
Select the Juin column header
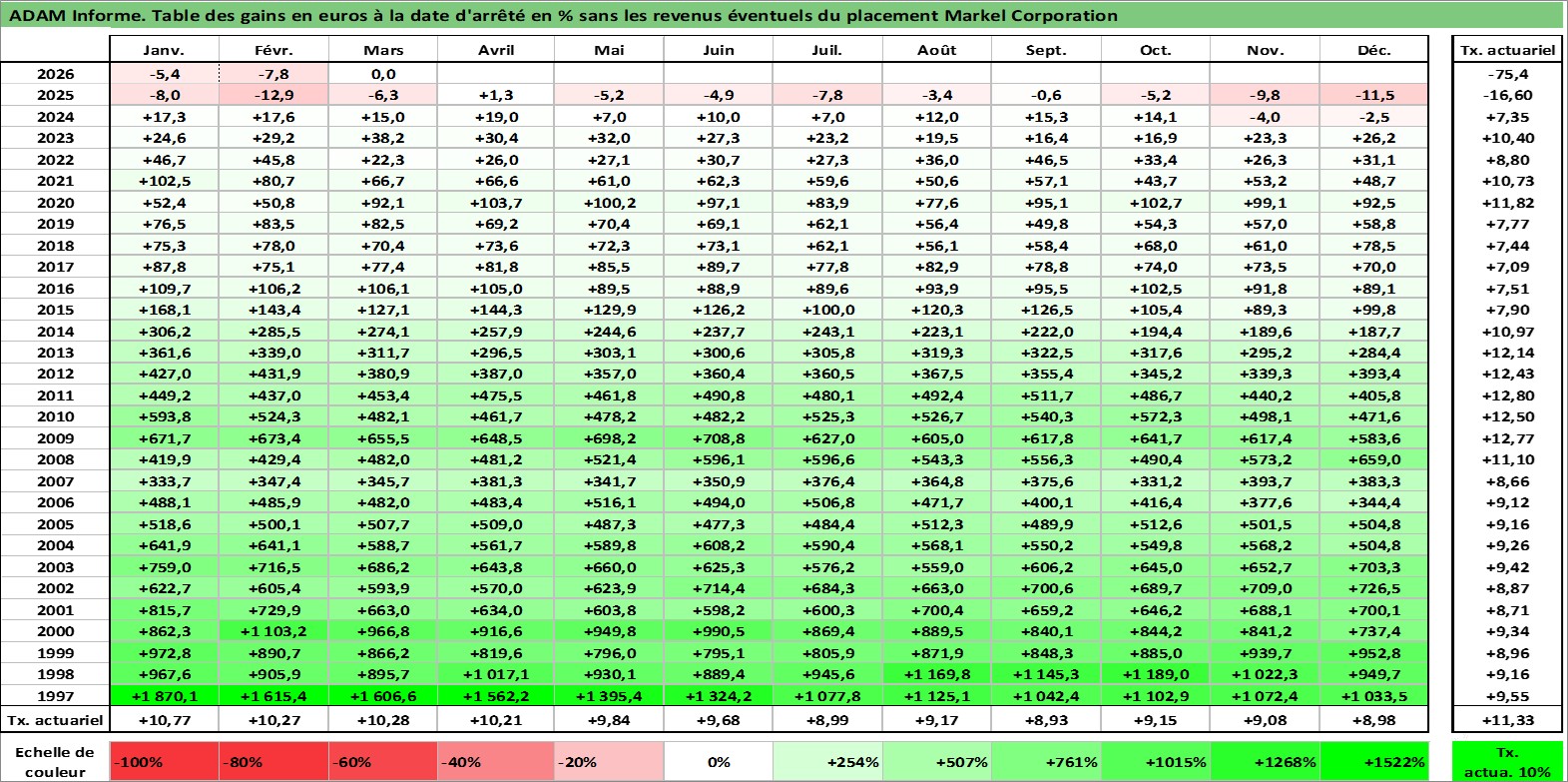point(719,50)
